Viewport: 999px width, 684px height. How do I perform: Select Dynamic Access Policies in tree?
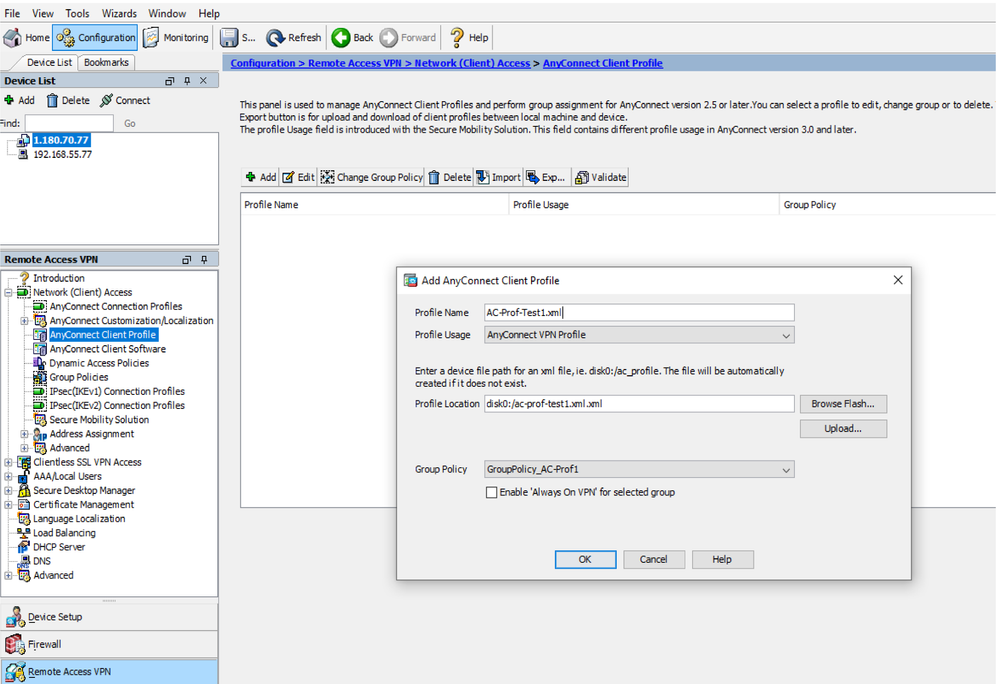tap(99, 363)
